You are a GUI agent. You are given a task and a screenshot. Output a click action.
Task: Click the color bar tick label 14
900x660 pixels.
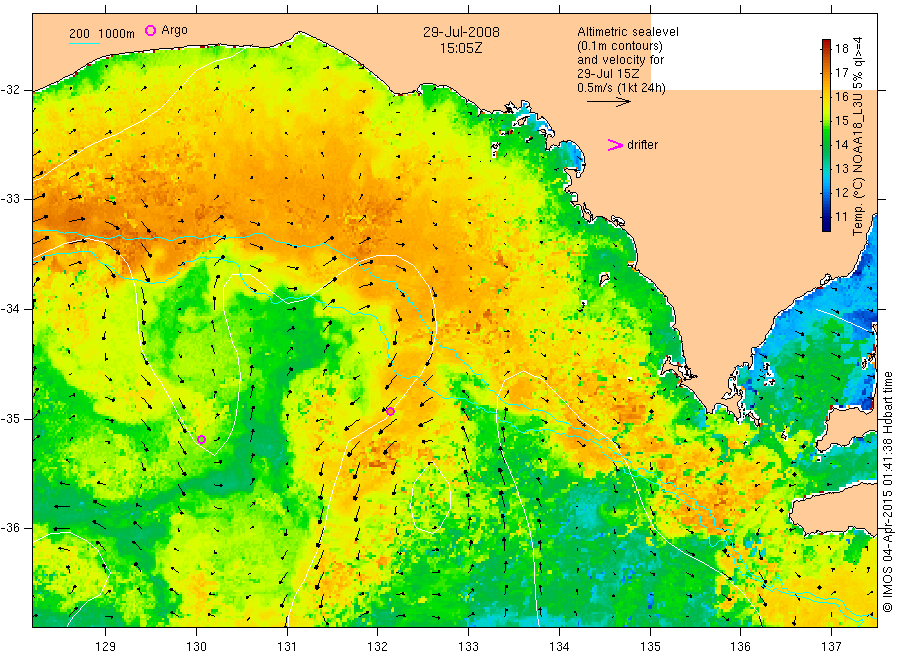click(841, 145)
